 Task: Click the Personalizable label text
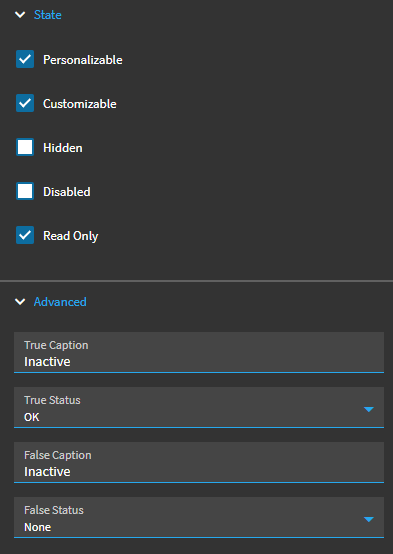pyautogui.click(x=83, y=60)
